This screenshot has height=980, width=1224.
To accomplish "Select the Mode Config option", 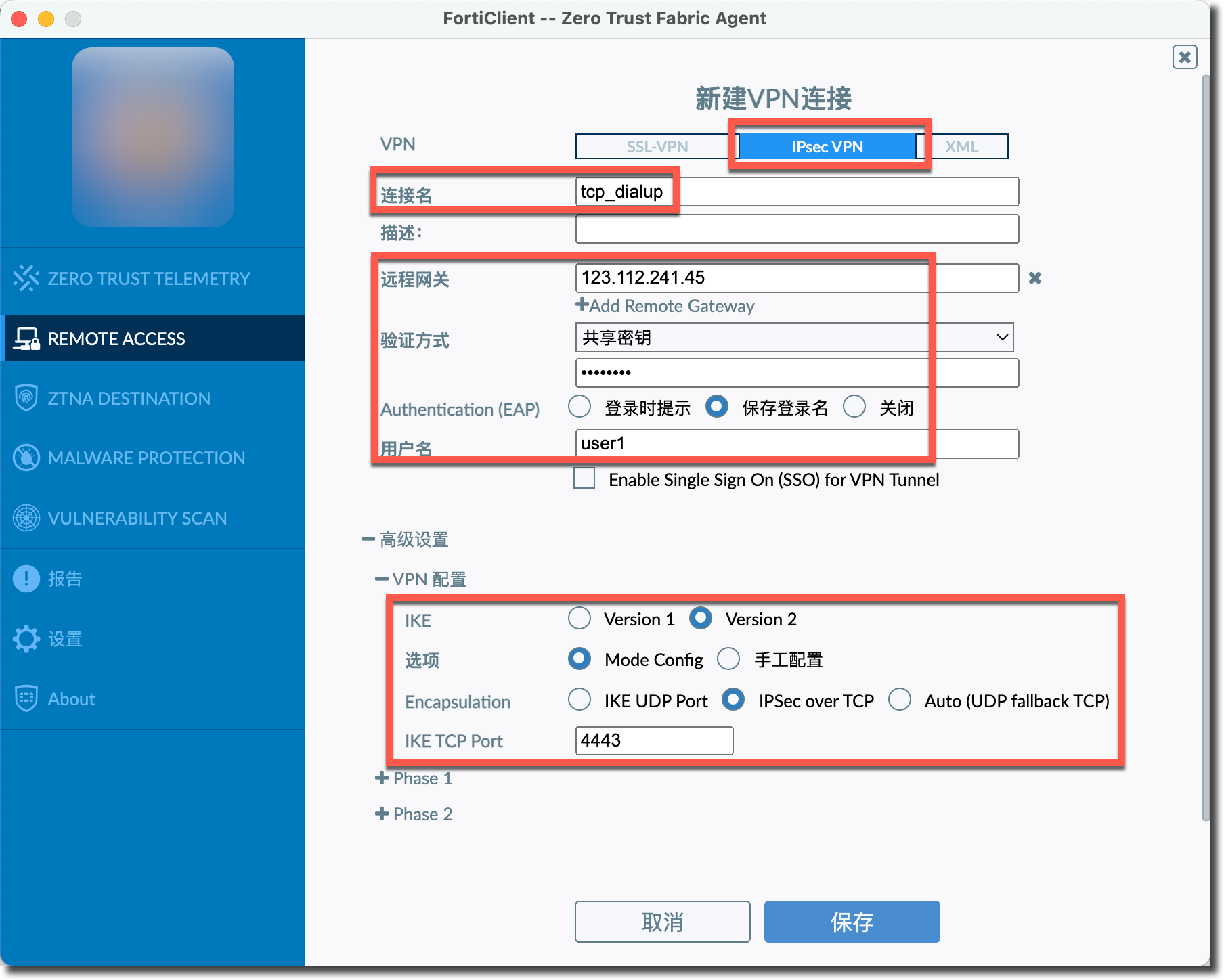I will pyautogui.click(x=580, y=659).
